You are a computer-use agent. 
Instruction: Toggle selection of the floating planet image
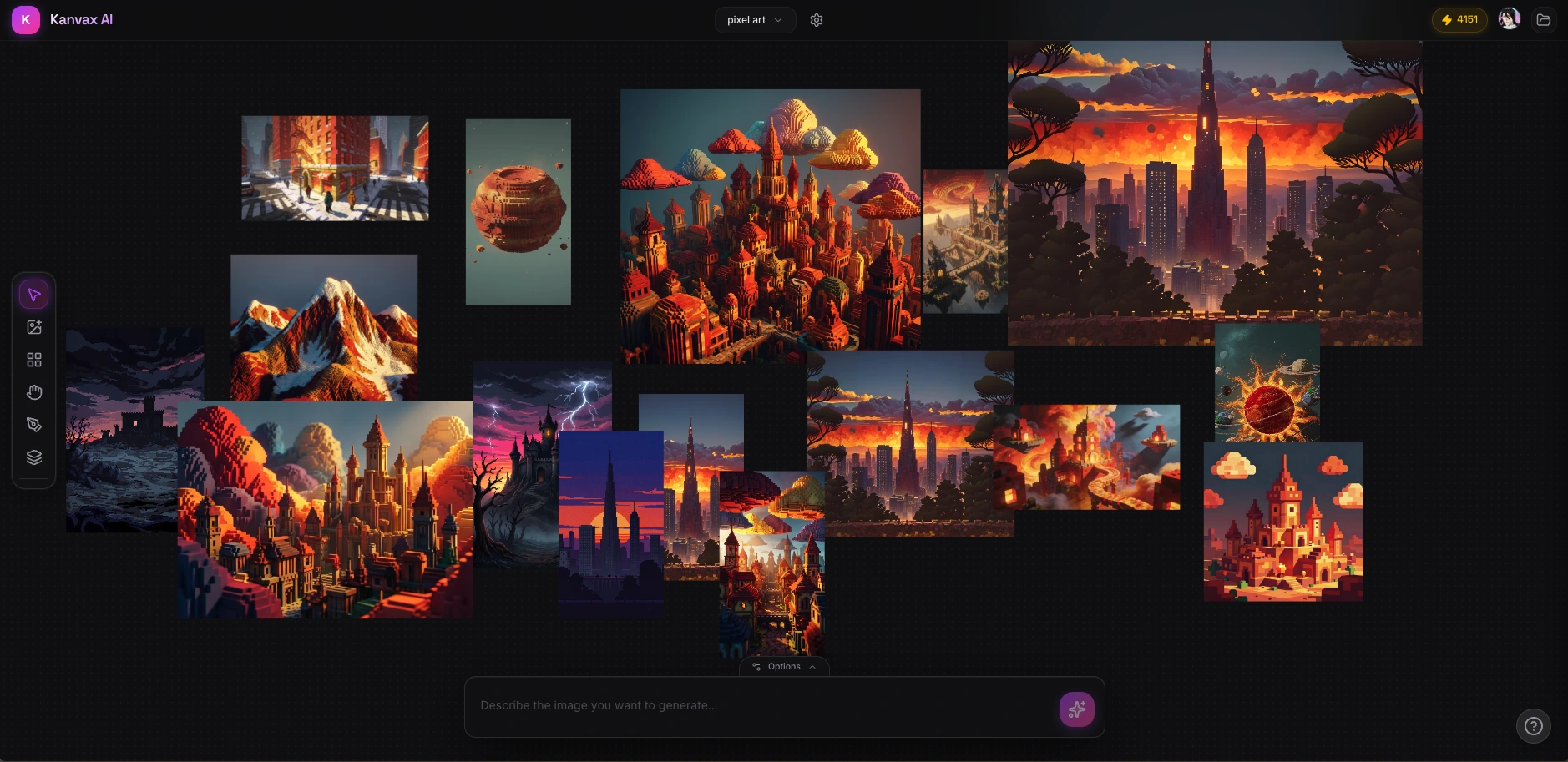[x=518, y=211]
